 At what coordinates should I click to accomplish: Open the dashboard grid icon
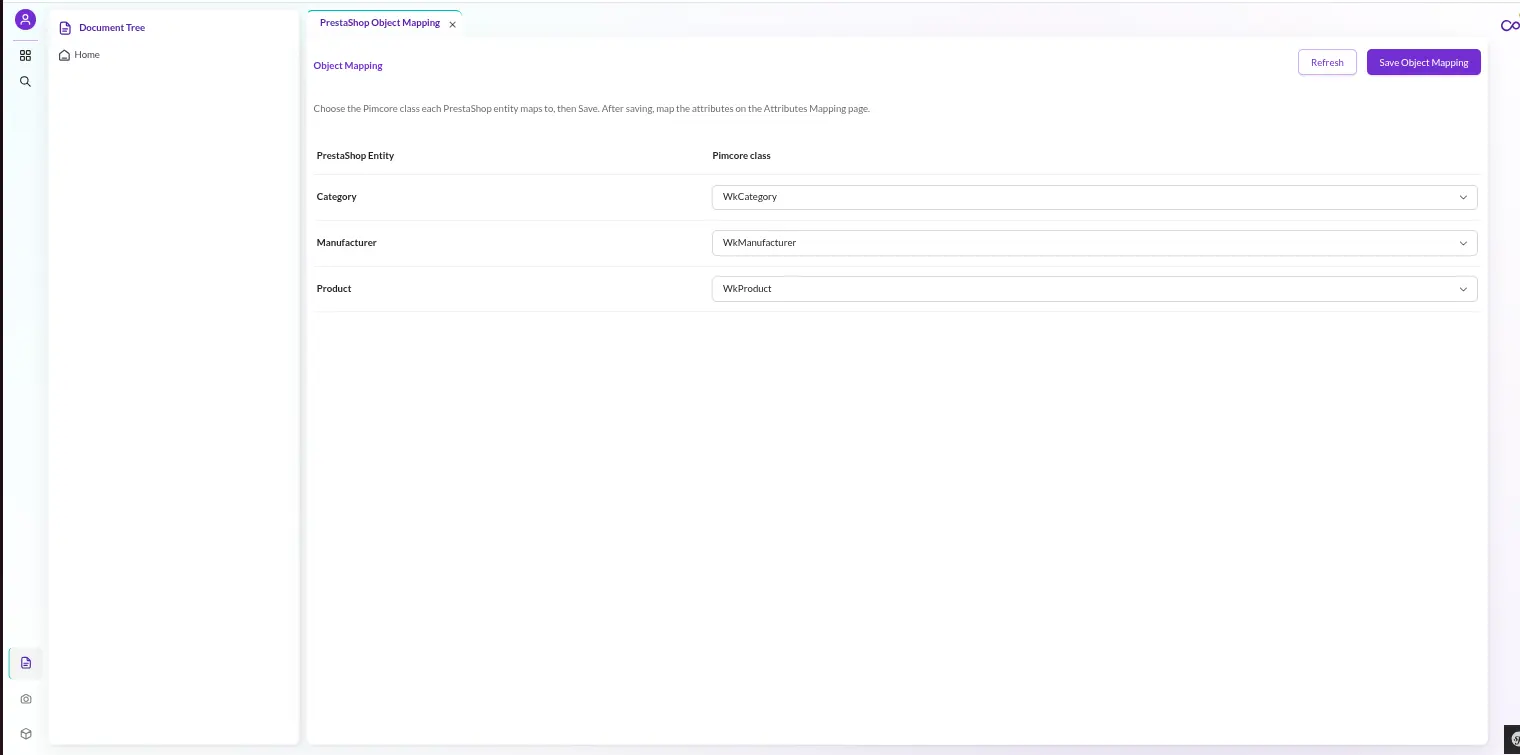[x=25, y=55]
